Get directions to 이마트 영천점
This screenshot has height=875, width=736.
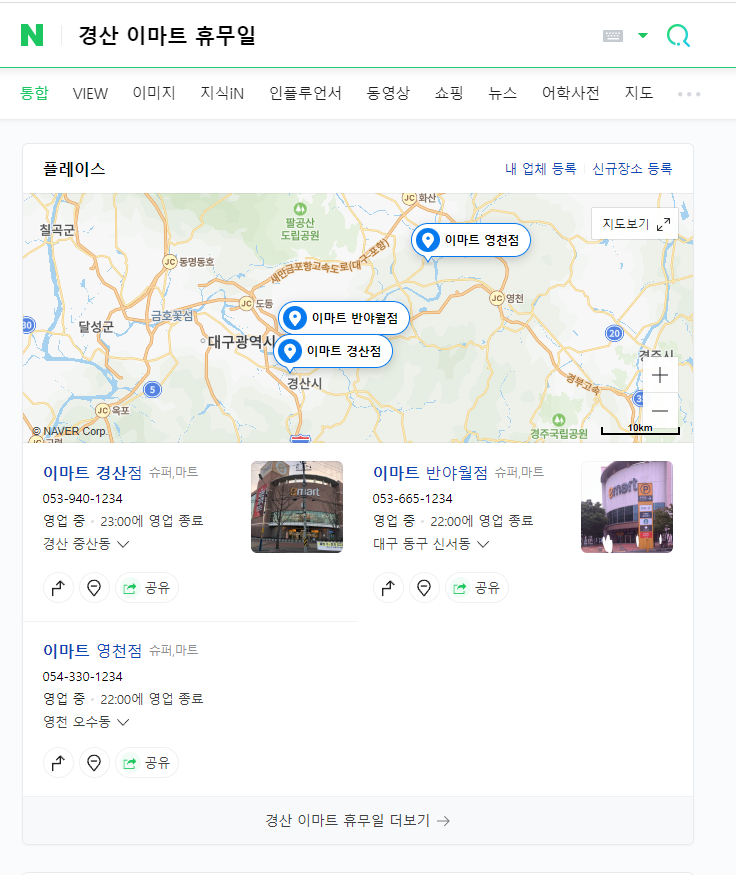(x=58, y=763)
